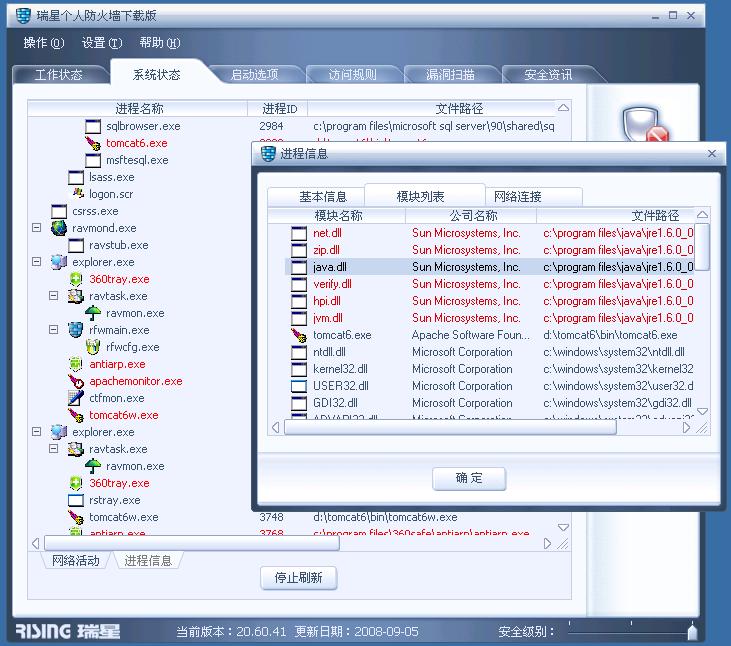Click the GDI32.dll module icon

(299, 403)
